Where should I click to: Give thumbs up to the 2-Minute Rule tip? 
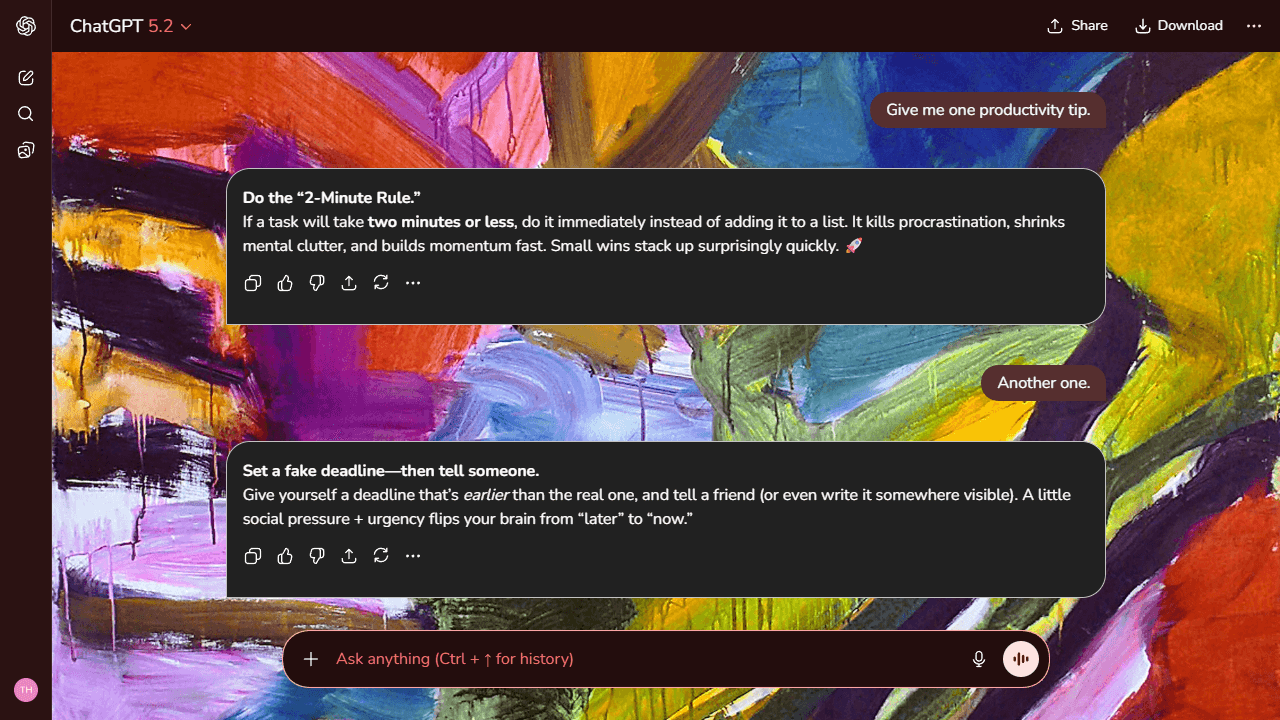[x=284, y=283]
